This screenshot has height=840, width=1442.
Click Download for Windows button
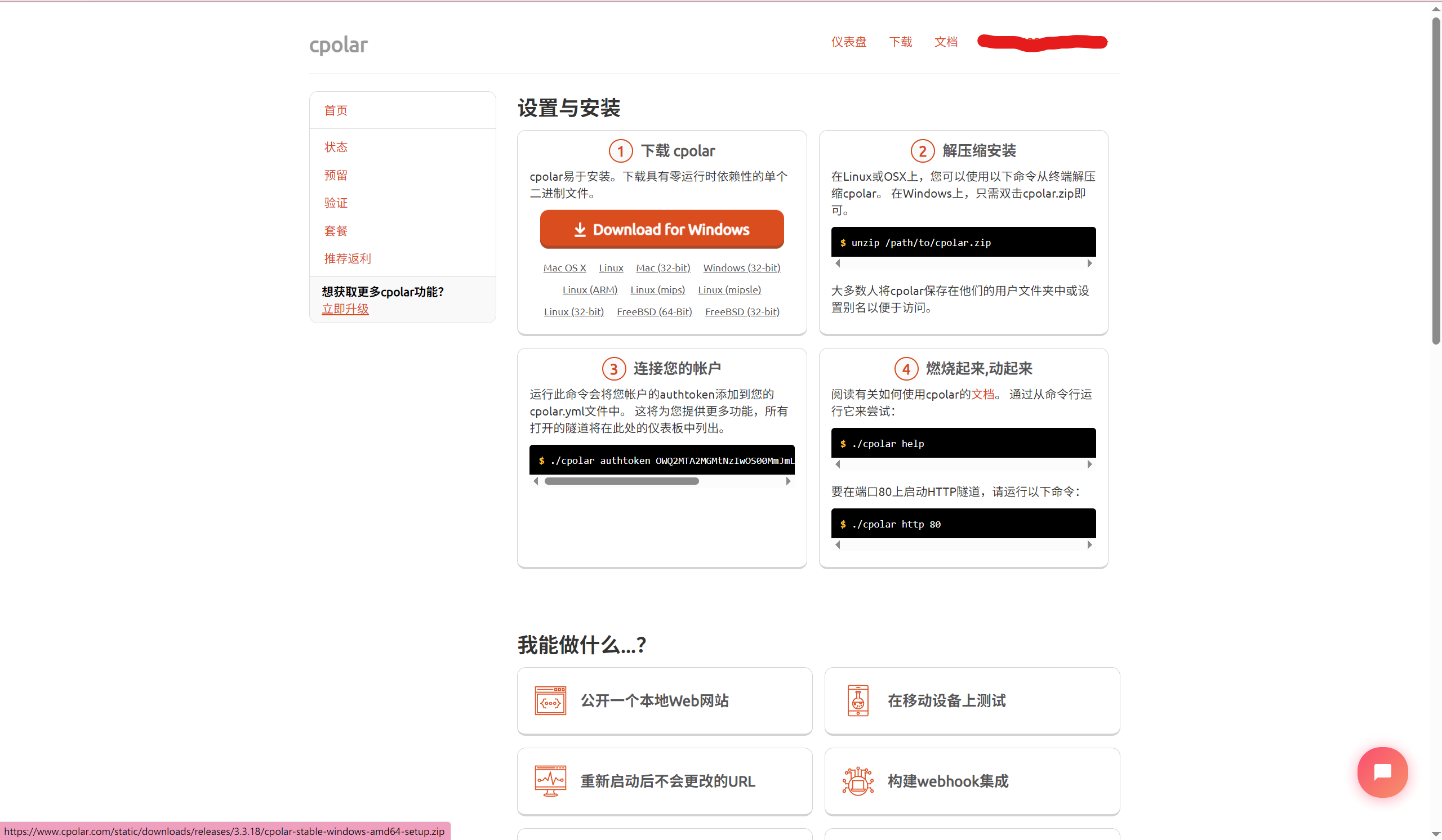pos(662,229)
